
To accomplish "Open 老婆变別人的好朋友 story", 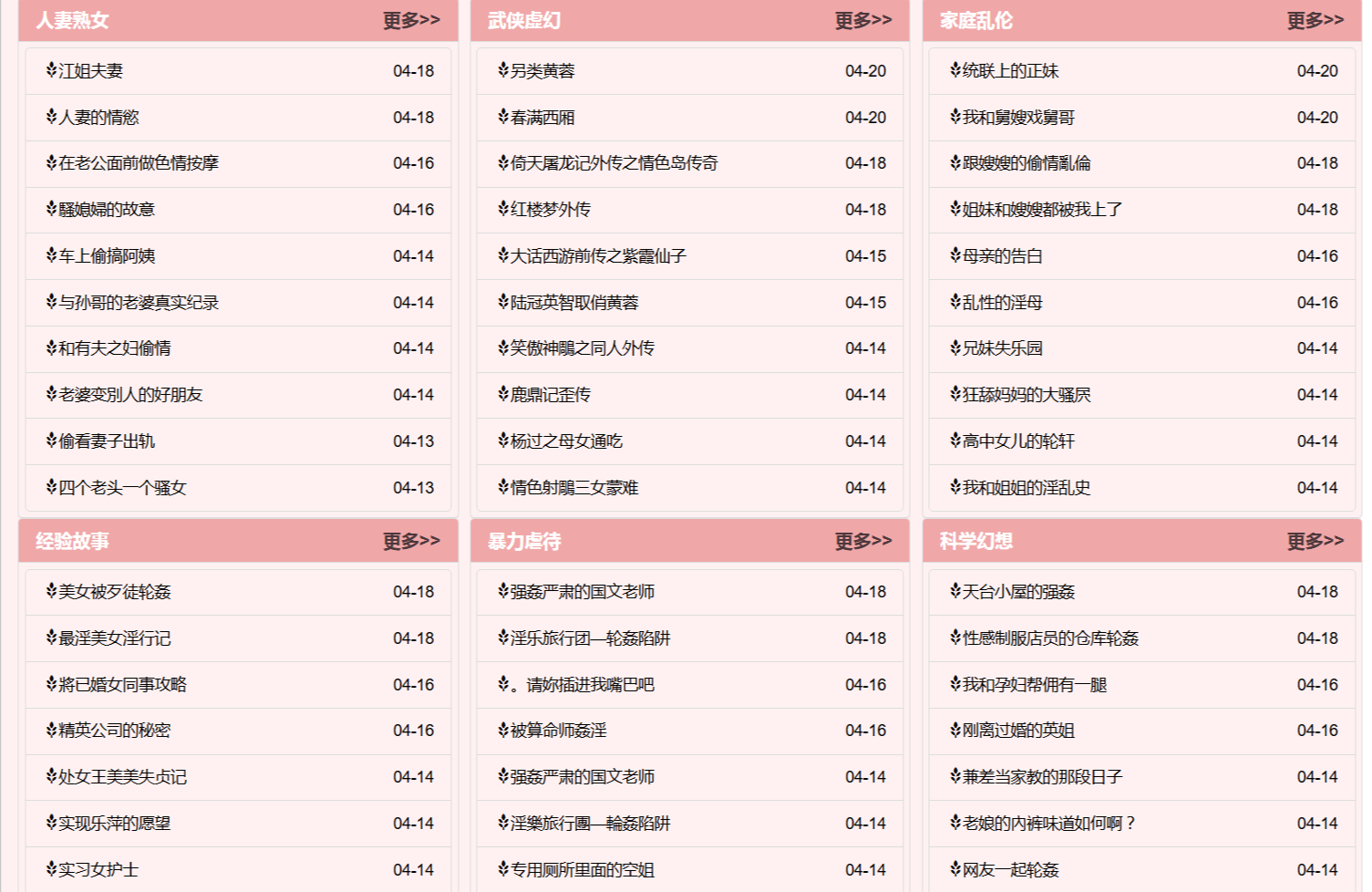I will click(130, 395).
